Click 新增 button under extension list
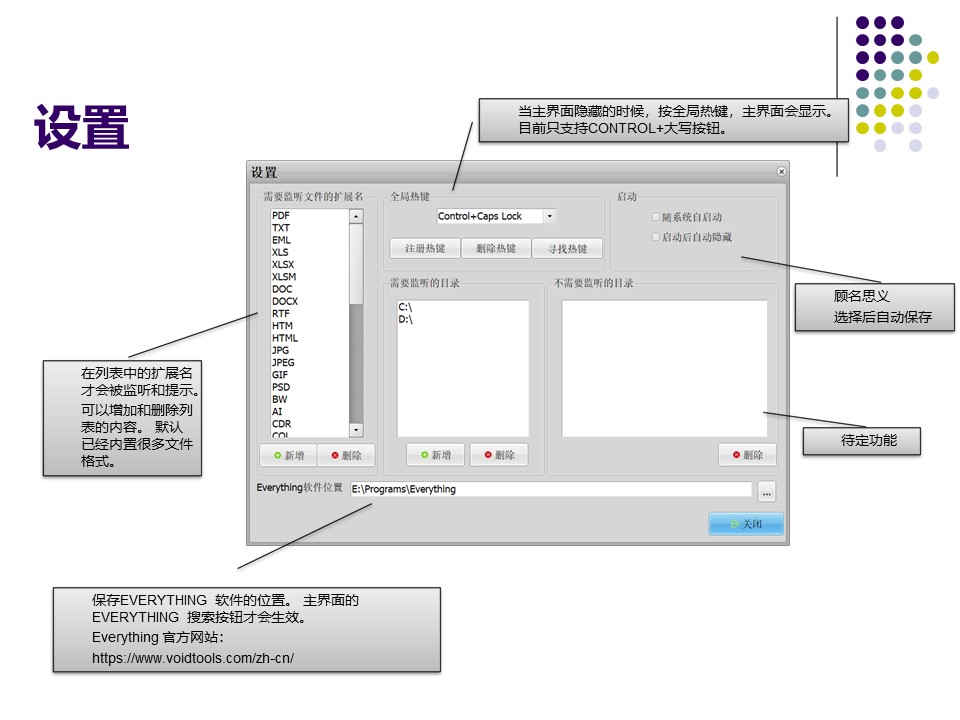Image resolution: width=960 pixels, height=720 pixels. point(288,455)
